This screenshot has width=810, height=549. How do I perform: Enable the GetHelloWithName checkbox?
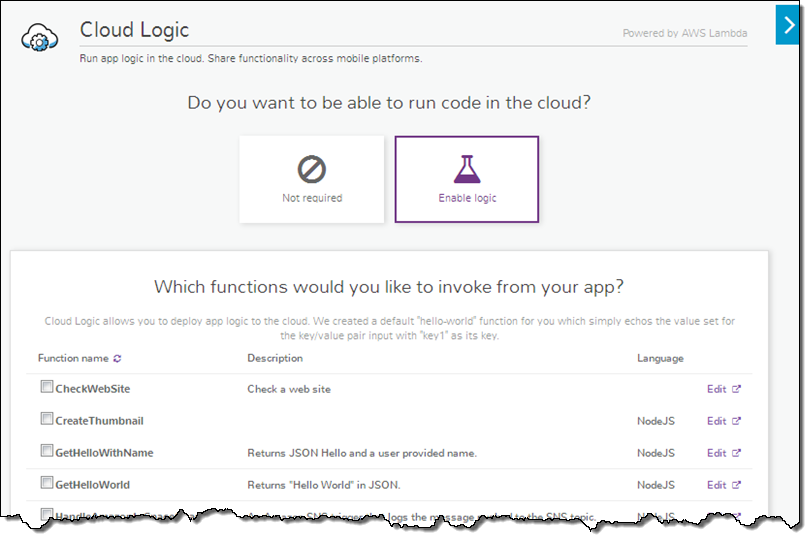tap(46, 452)
